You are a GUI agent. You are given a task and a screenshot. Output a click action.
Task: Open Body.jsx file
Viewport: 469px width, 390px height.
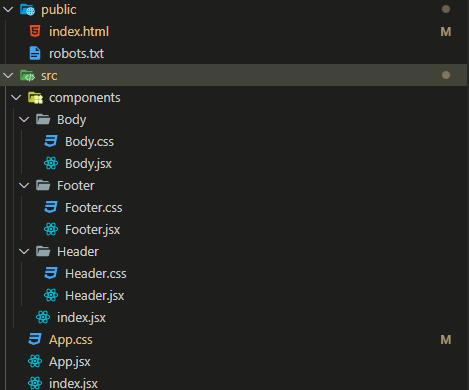[x=88, y=164]
